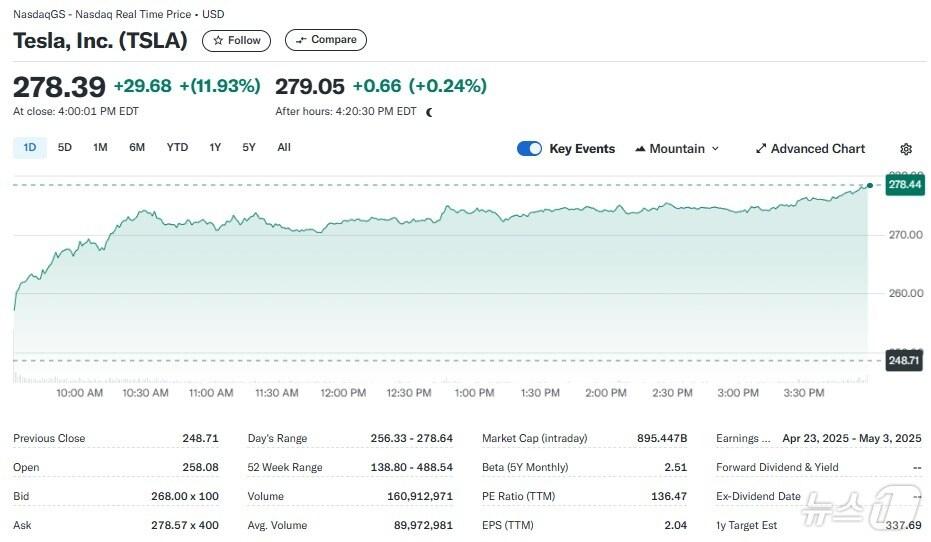Select the YTD range tab
This screenshot has width=931, height=542.
pyautogui.click(x=177, y=148)
